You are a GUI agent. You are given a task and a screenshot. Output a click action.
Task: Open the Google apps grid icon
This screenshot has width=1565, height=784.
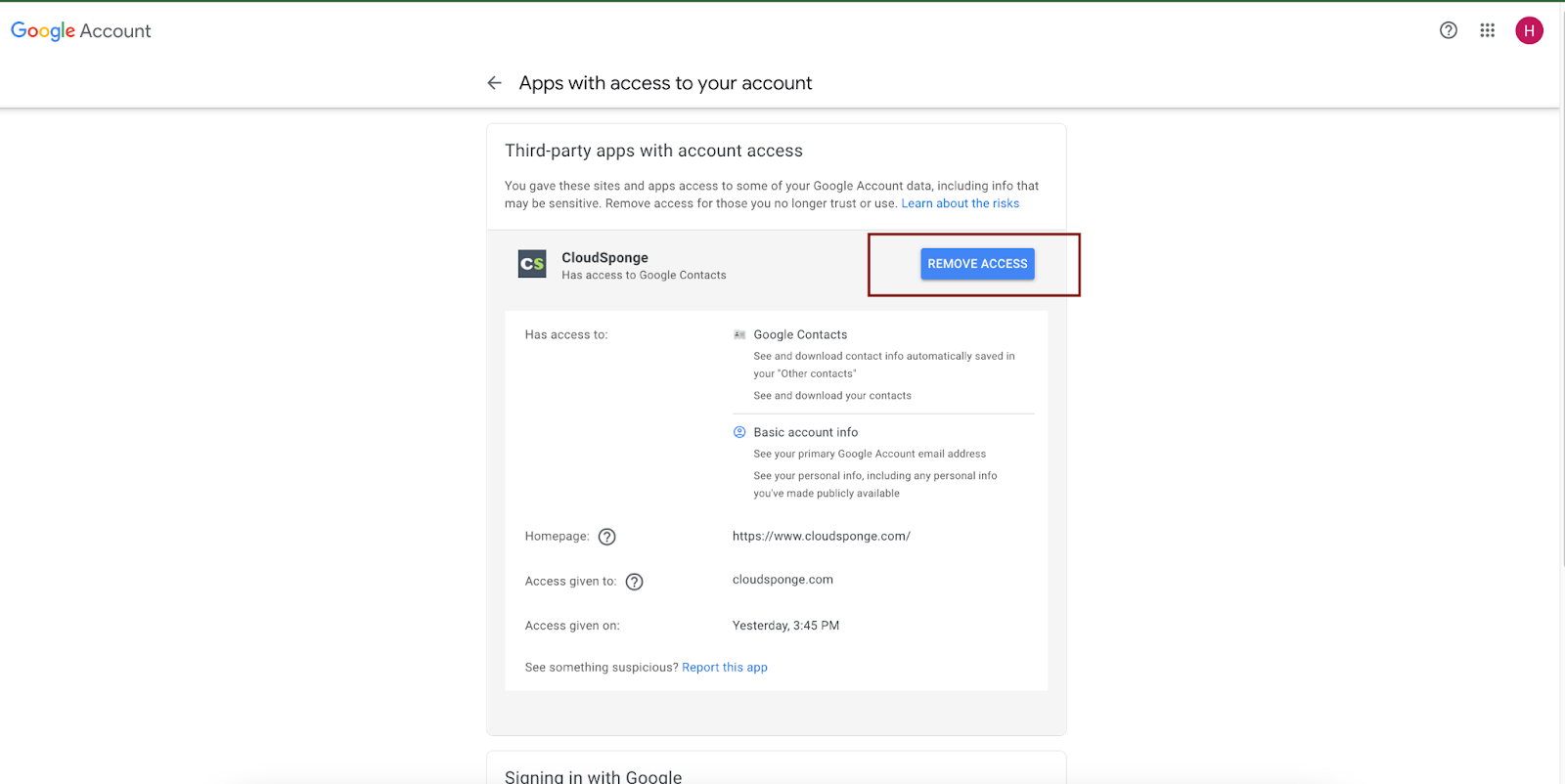(x=1488, y=30)
